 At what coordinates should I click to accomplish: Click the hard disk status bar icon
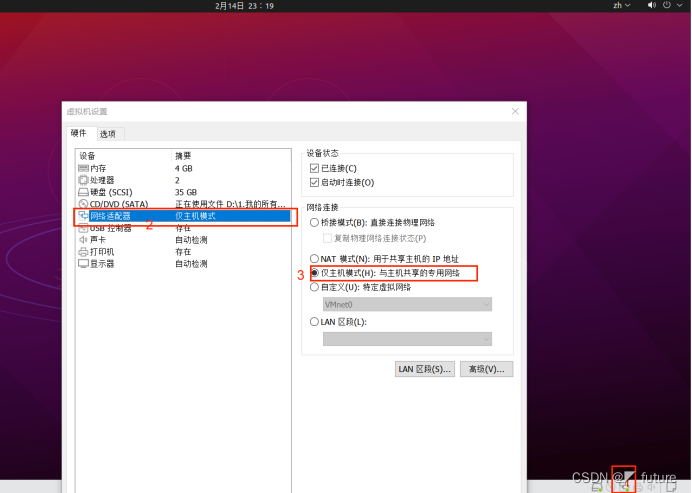(x=596, y=487)
